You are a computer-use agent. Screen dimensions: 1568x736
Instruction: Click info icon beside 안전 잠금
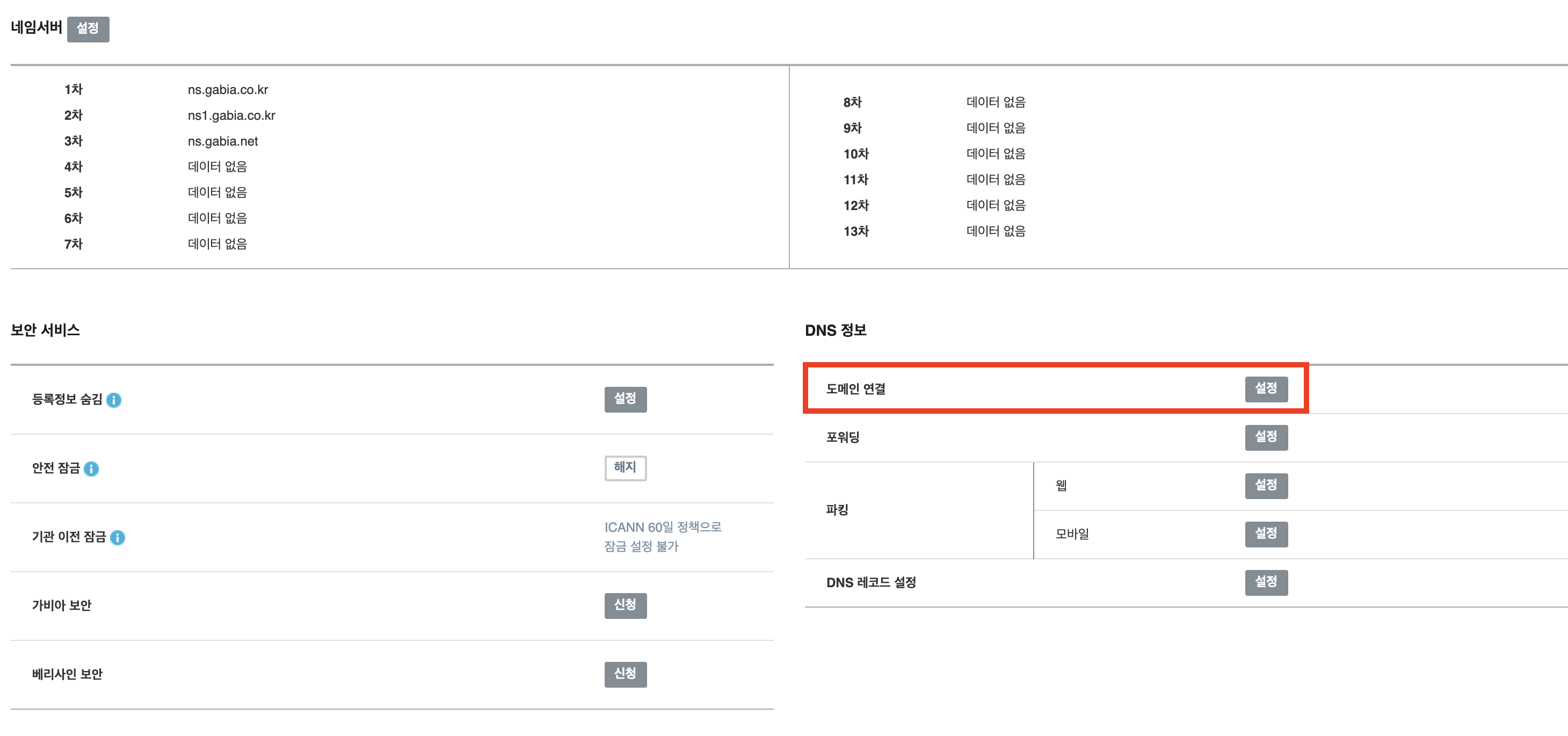91,469
